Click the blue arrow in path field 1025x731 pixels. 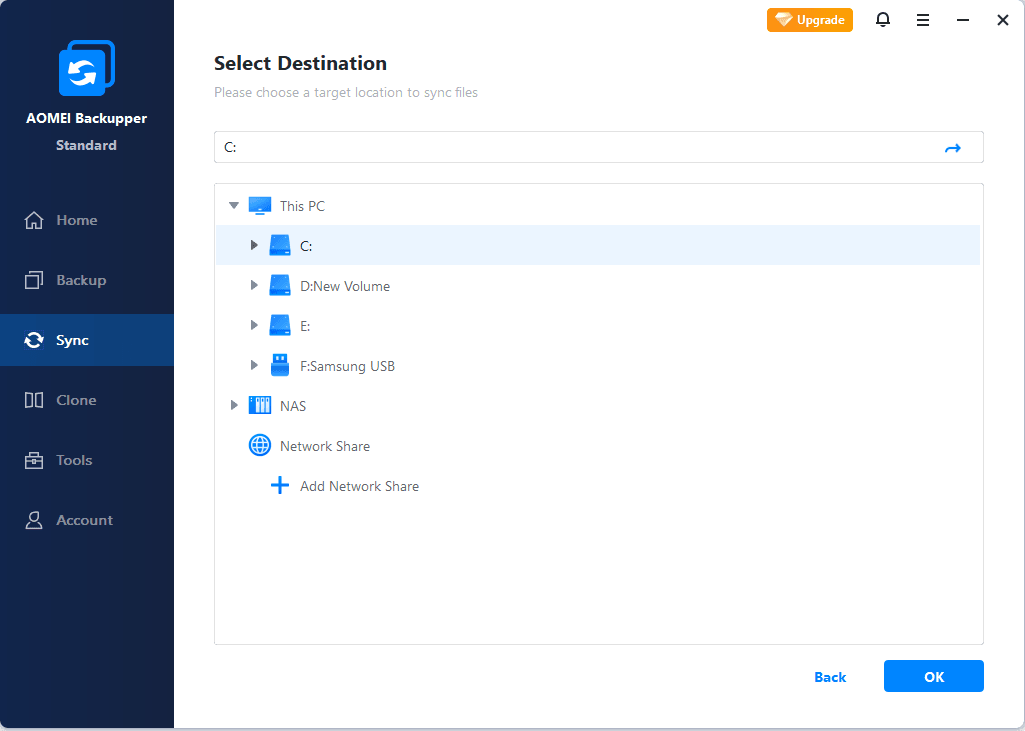[952, 148]
